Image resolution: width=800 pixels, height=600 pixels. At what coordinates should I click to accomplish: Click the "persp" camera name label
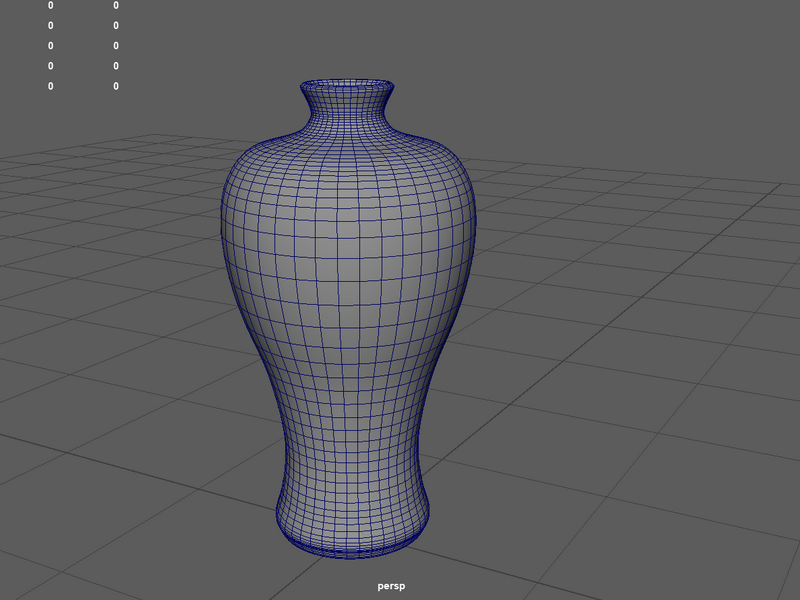391,586
